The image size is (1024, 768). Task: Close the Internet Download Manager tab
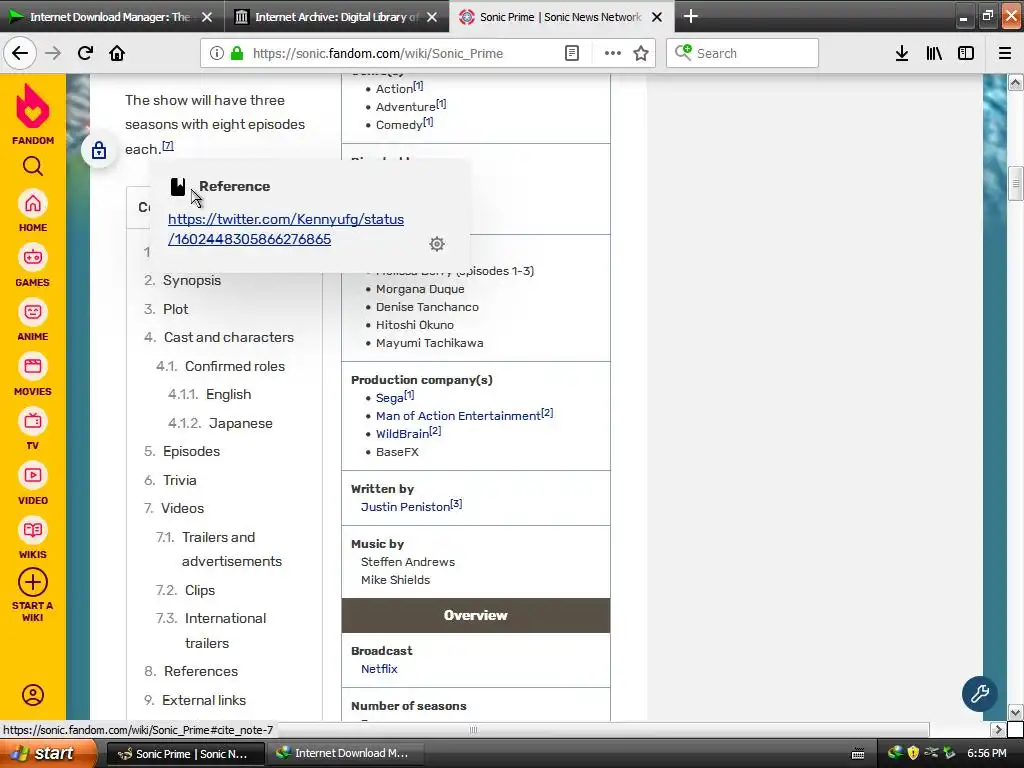pyautogui.click(x=207, y=17)
